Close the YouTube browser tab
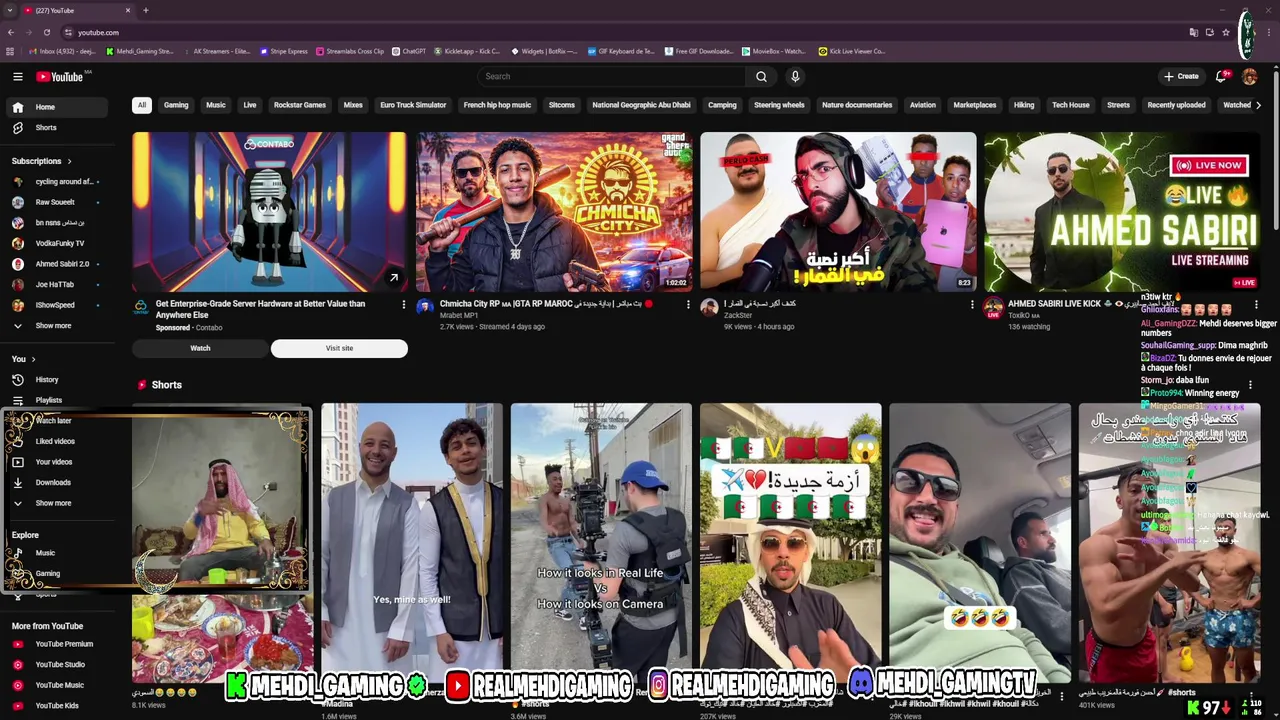 click(128, 10)
